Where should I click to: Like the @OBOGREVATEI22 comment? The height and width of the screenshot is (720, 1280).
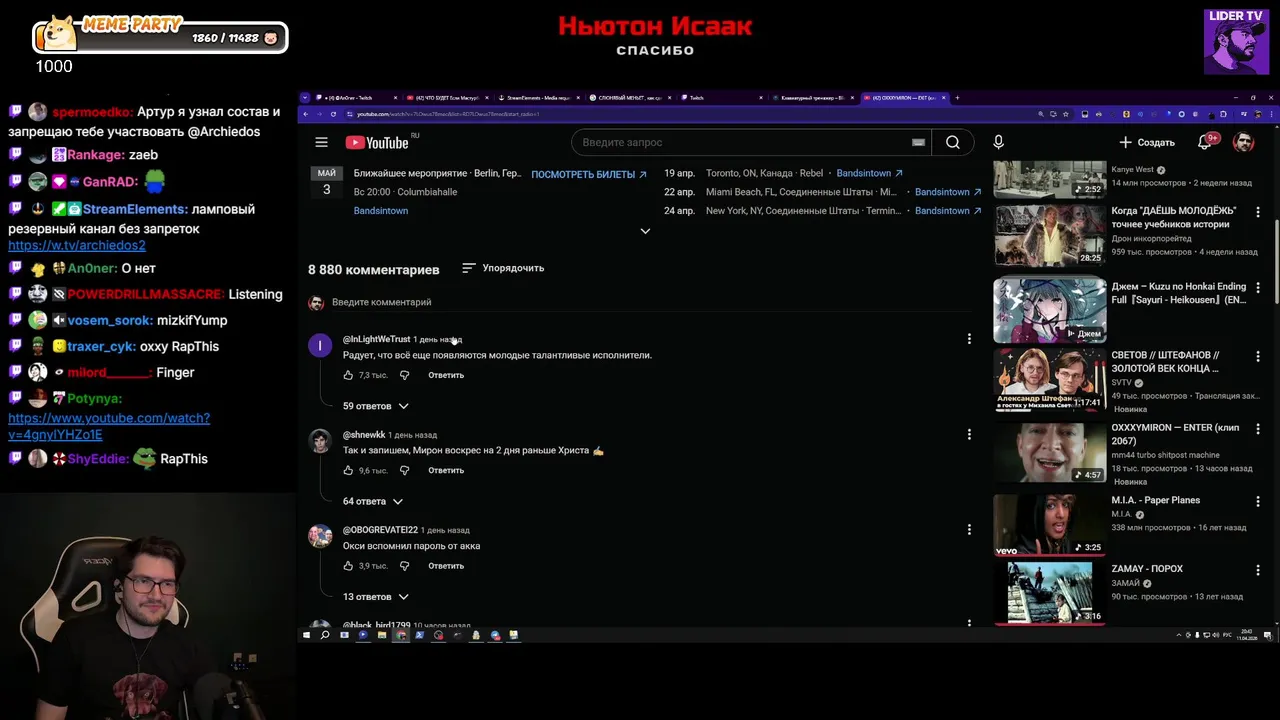(x=348, y=566)
